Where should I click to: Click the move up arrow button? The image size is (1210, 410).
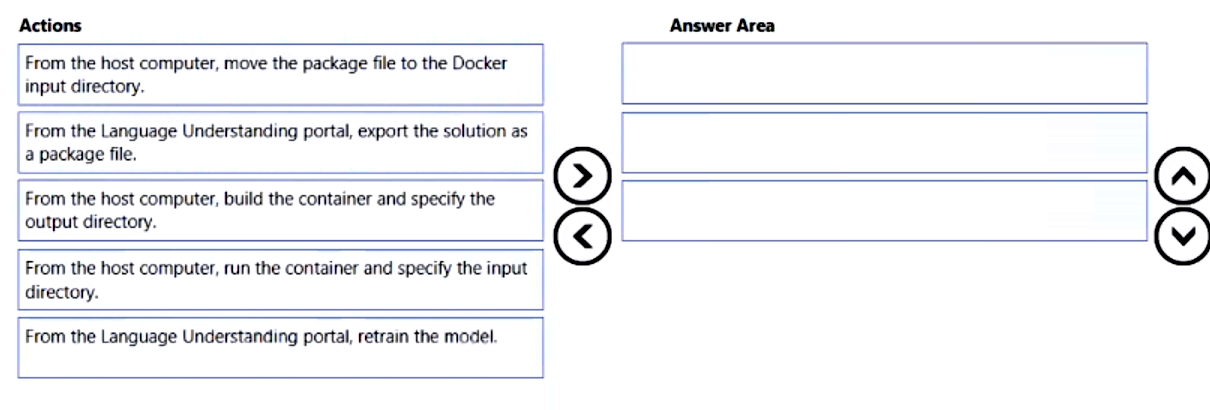[1181, 175]
